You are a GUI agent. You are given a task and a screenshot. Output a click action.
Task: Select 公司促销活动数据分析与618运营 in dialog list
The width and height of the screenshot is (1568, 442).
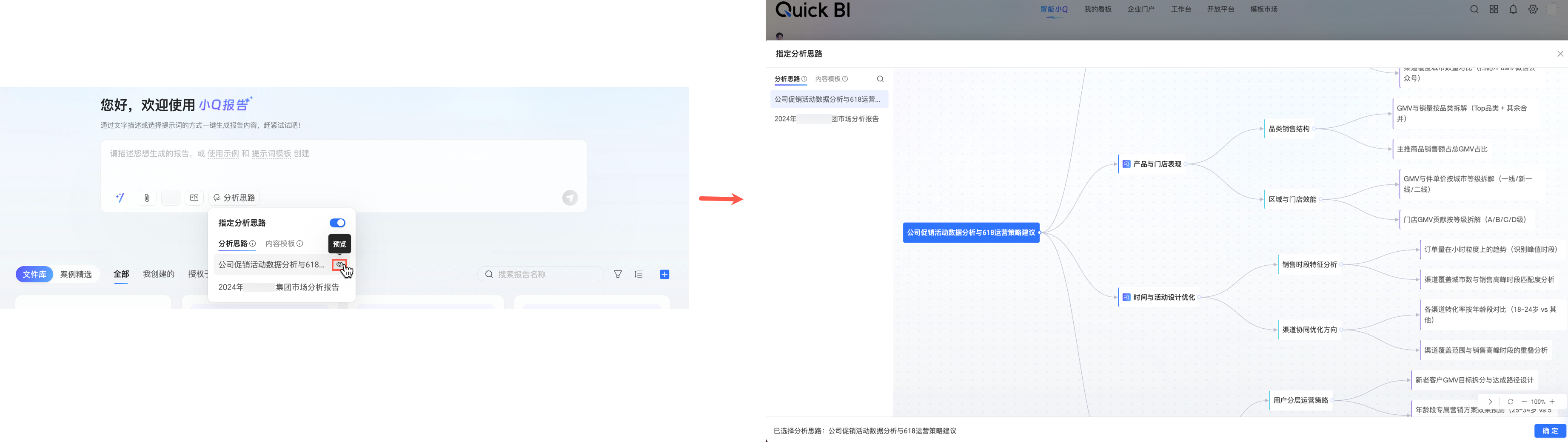(829, 99)
